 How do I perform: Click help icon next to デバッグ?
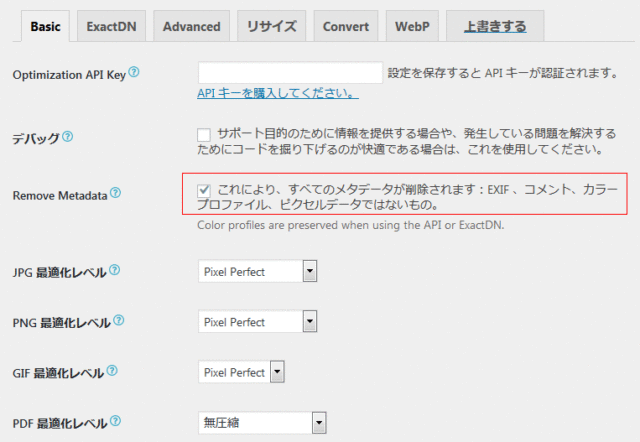click(68, 136)
